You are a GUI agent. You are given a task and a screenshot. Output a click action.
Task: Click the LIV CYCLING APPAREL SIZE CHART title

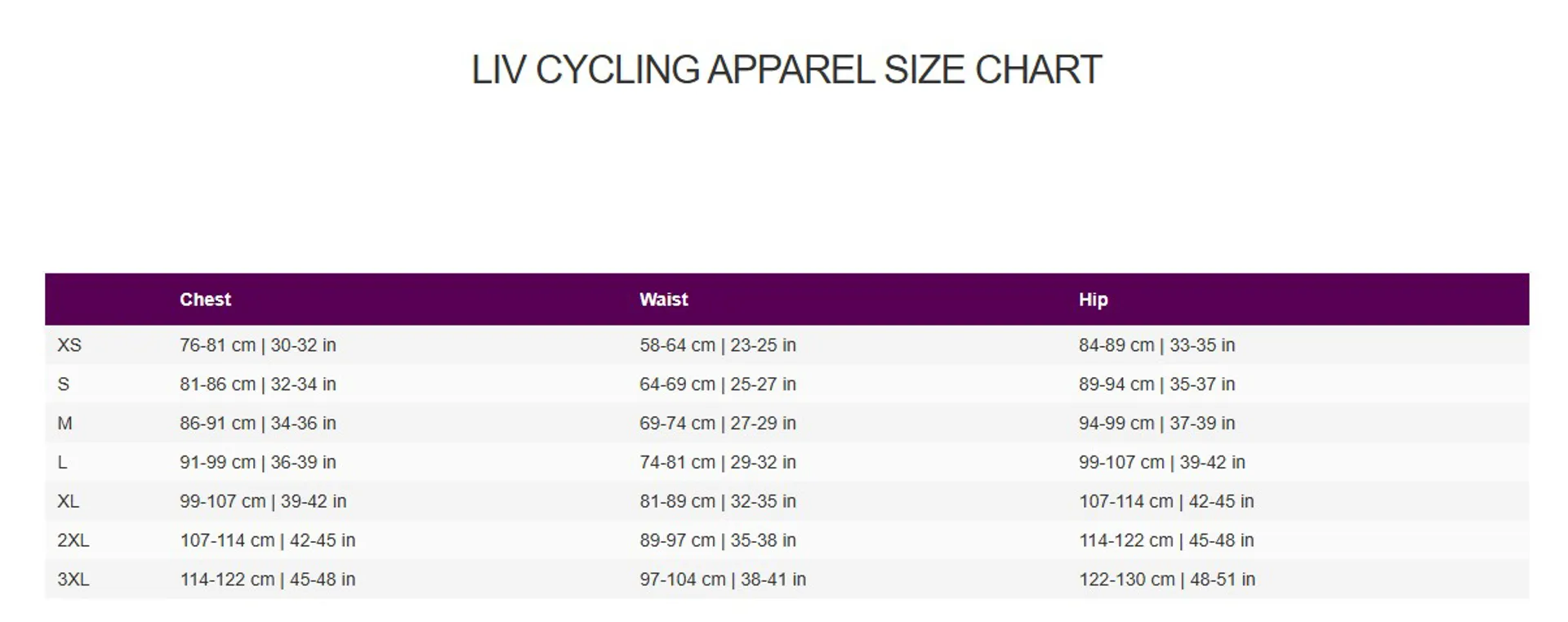point(786,70)
